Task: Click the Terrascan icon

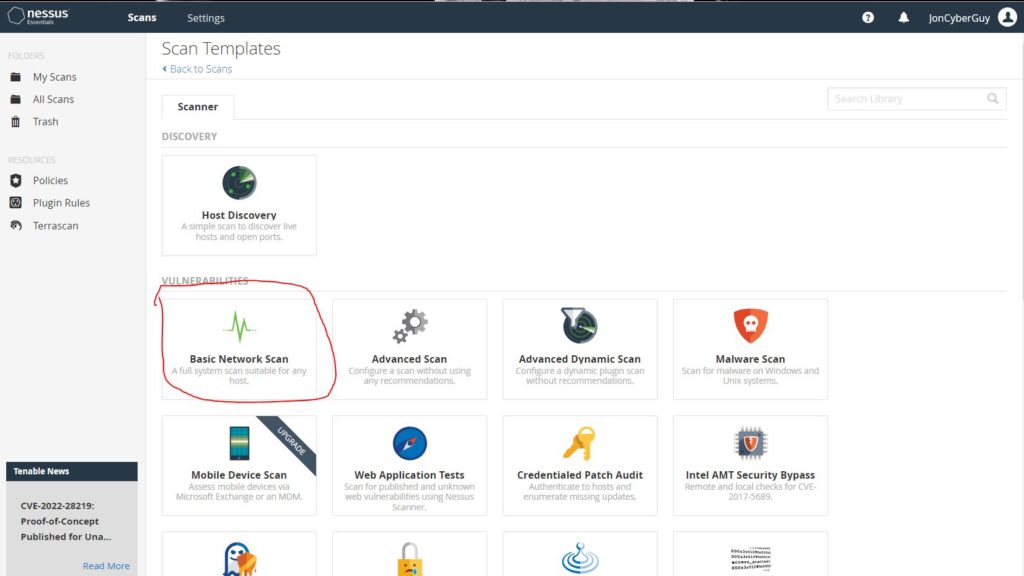Action: [16, 225]
